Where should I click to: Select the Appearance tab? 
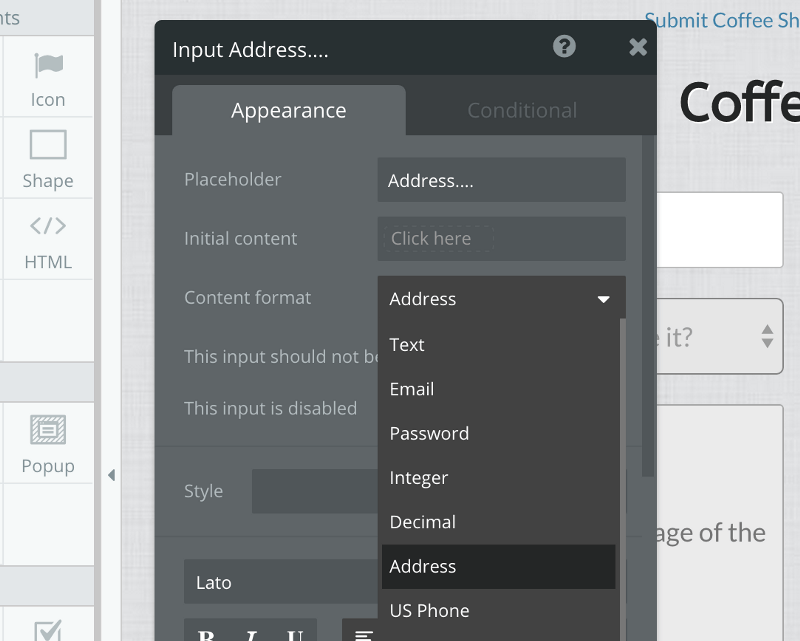[x=289, y=110]
